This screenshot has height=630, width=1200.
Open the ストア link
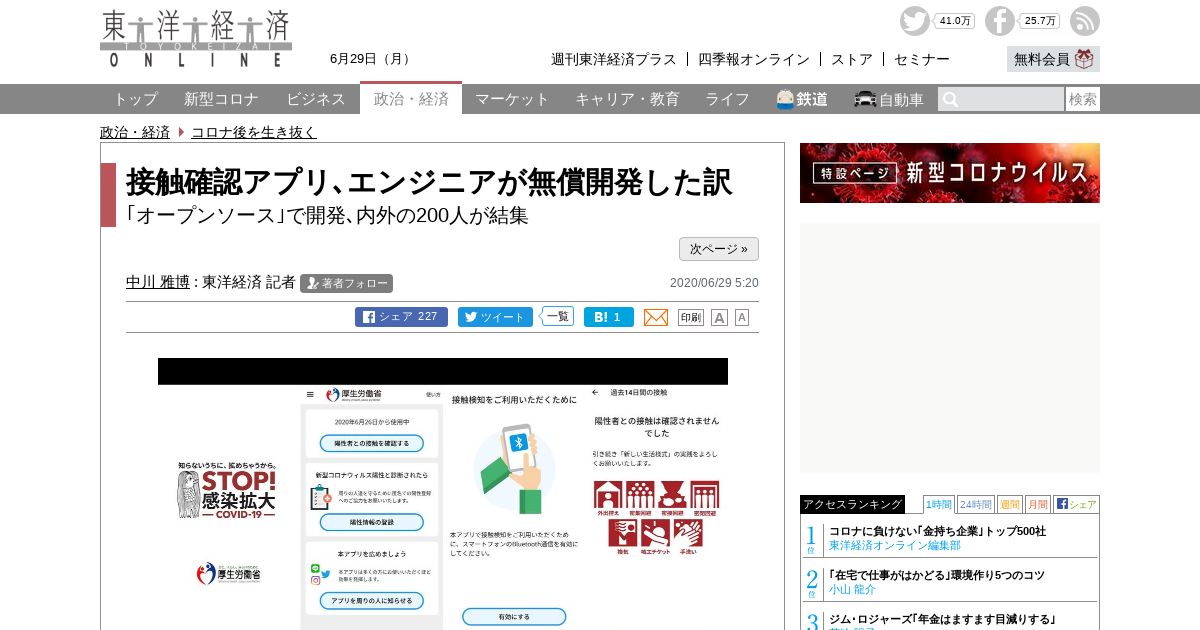[852, 59]
